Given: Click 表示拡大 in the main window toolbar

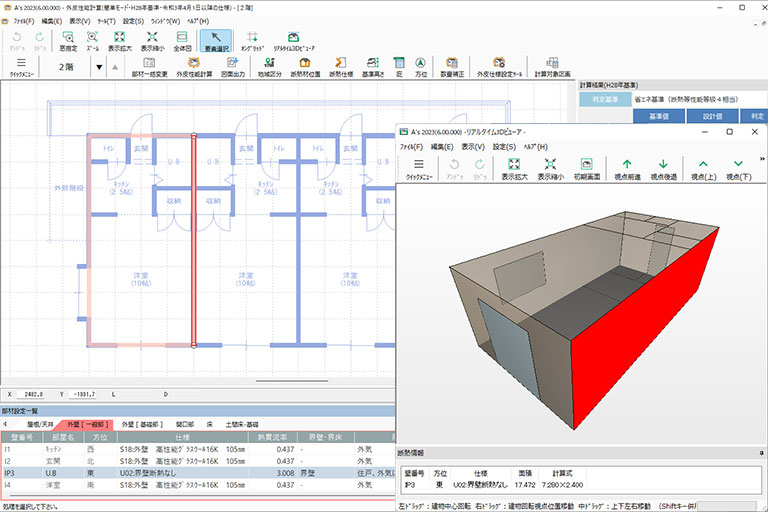Looking at the screenshot, I should click(120, 41).
